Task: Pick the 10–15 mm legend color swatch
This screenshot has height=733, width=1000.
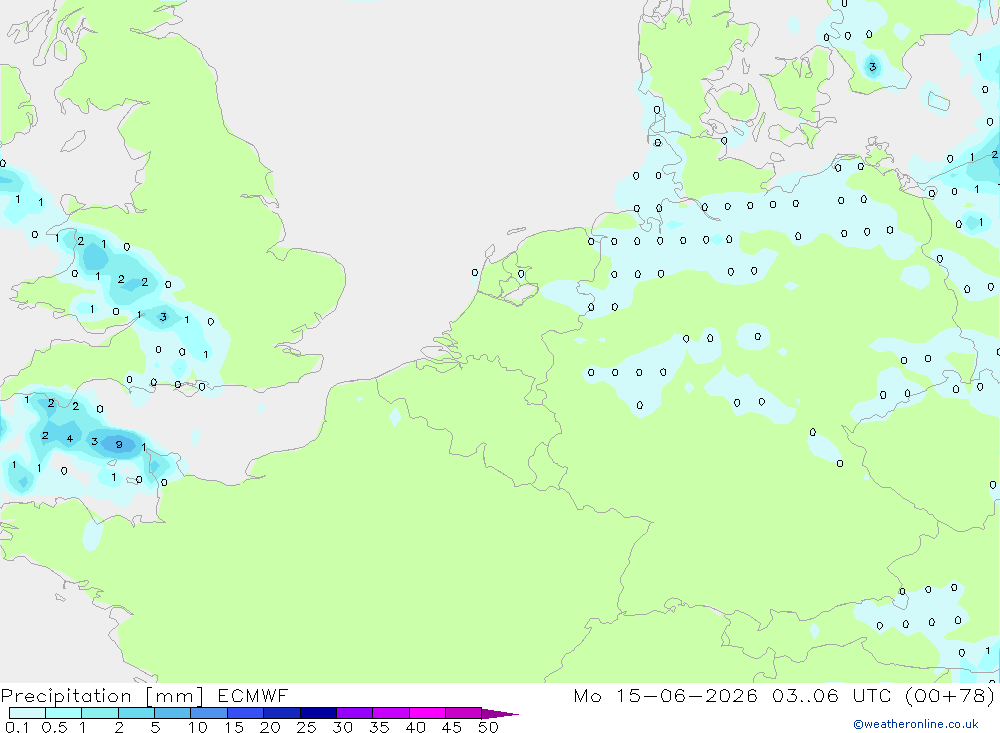Action: coord(209,713)
